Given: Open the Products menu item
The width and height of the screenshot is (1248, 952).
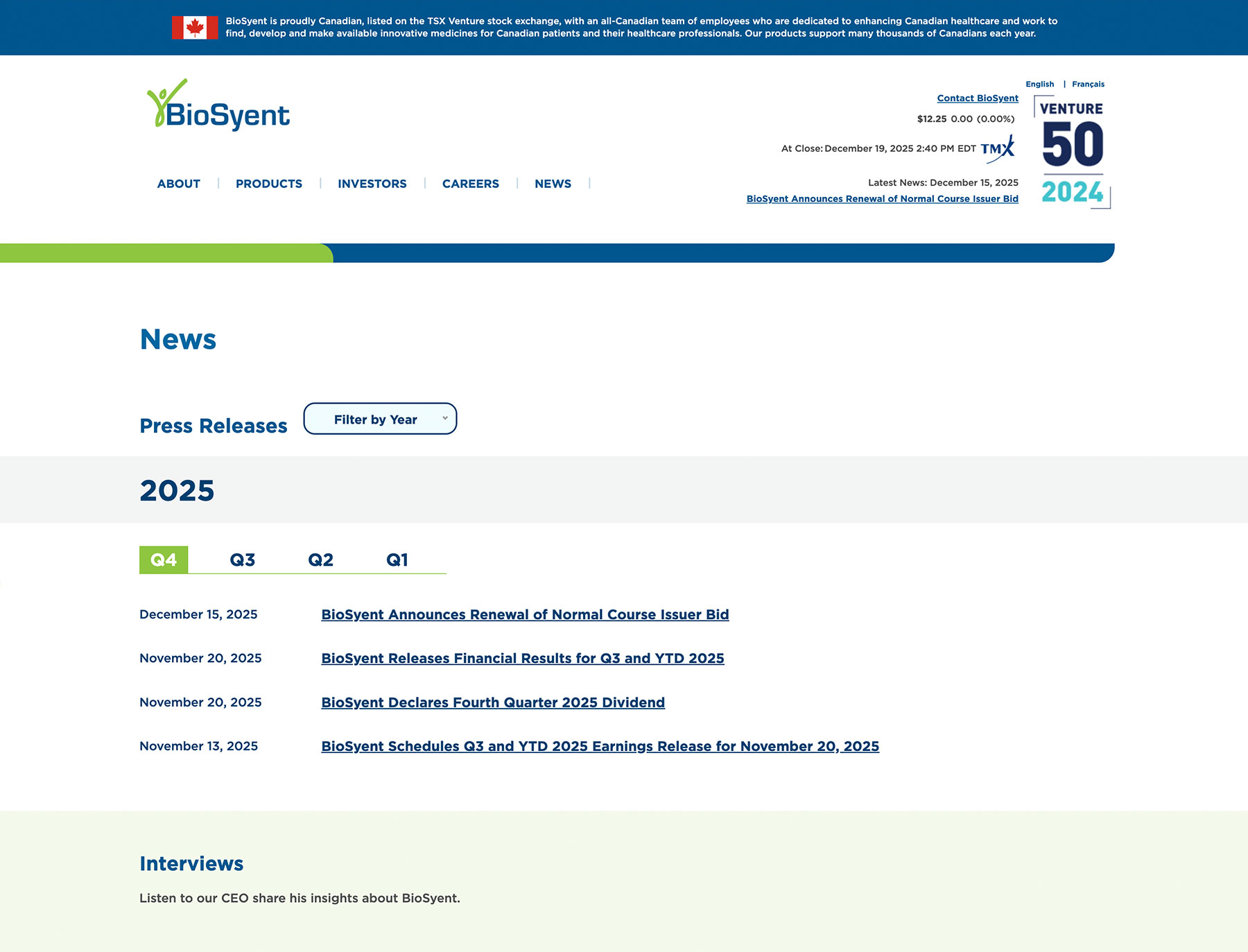Looking at the screenshot, I should pyautogui.click(x=269, y=184).
